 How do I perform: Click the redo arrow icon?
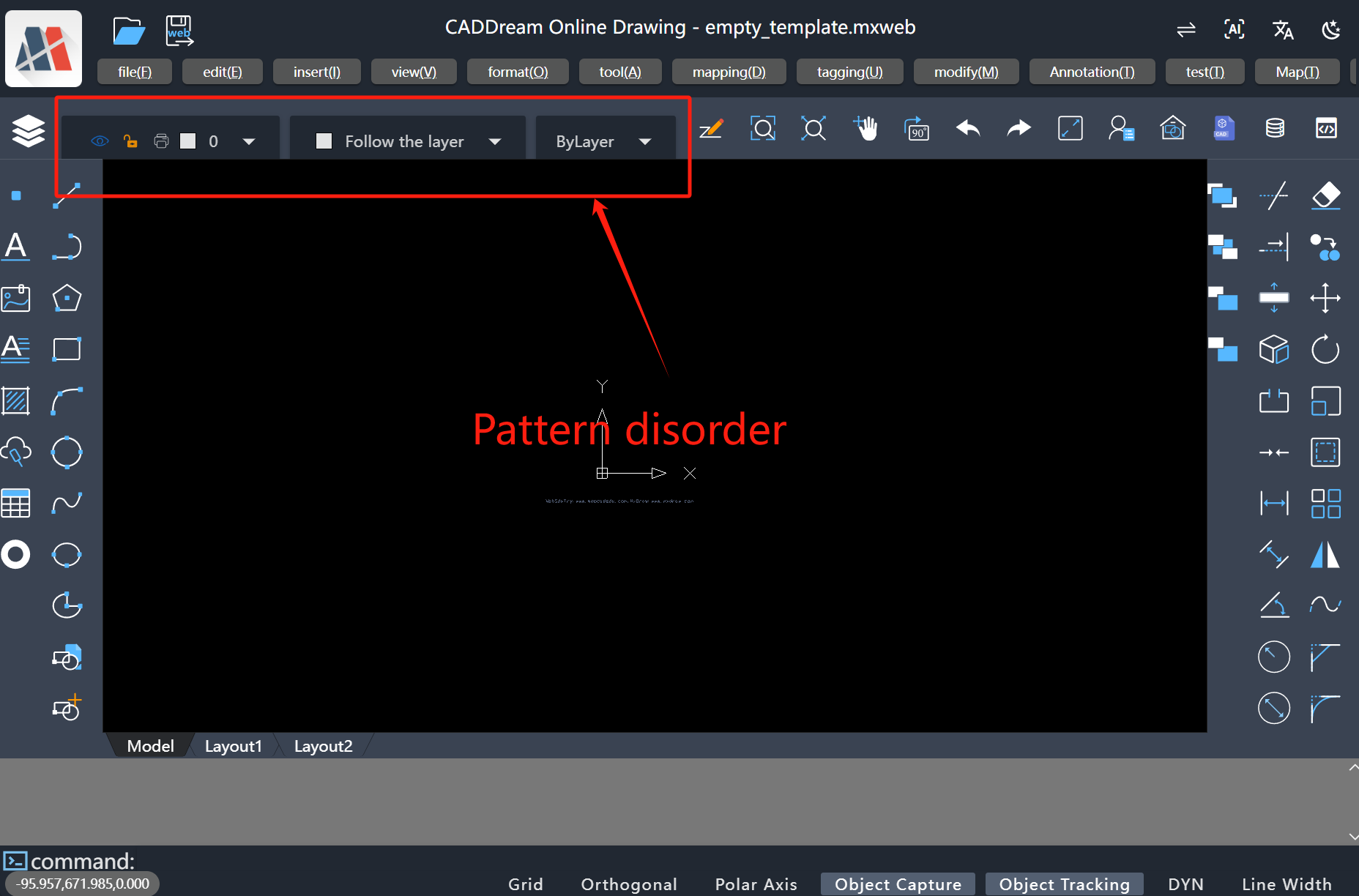1019,129
